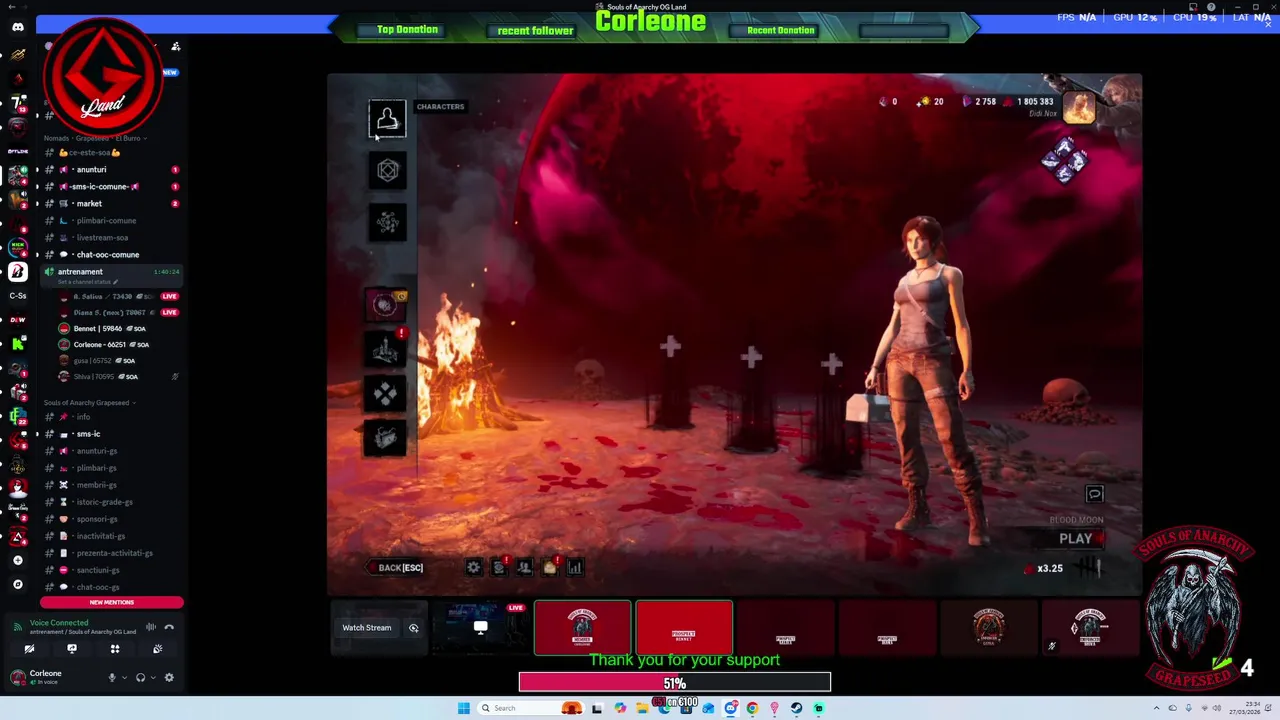Open the info channel
The height and width of the screenshot is (720, 1280).
[x=110, y=417]
